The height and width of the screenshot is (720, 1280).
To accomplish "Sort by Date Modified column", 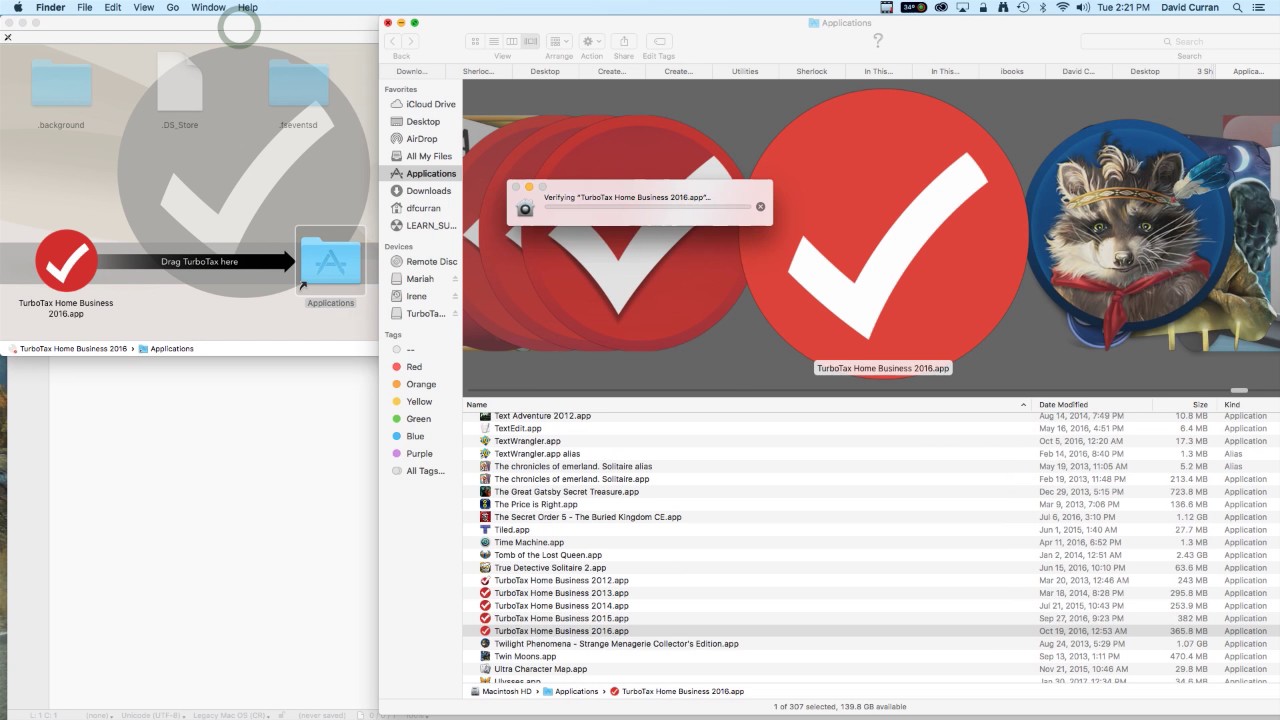I will (1093, 405).
